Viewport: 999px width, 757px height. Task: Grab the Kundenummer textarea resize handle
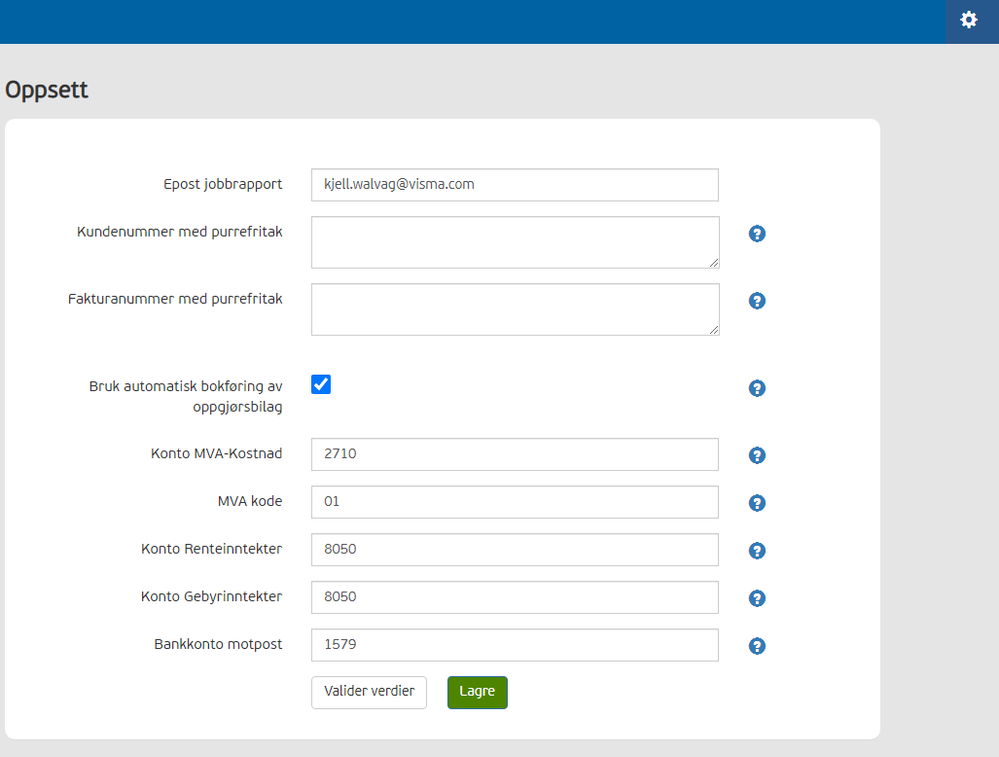[714, 263]
